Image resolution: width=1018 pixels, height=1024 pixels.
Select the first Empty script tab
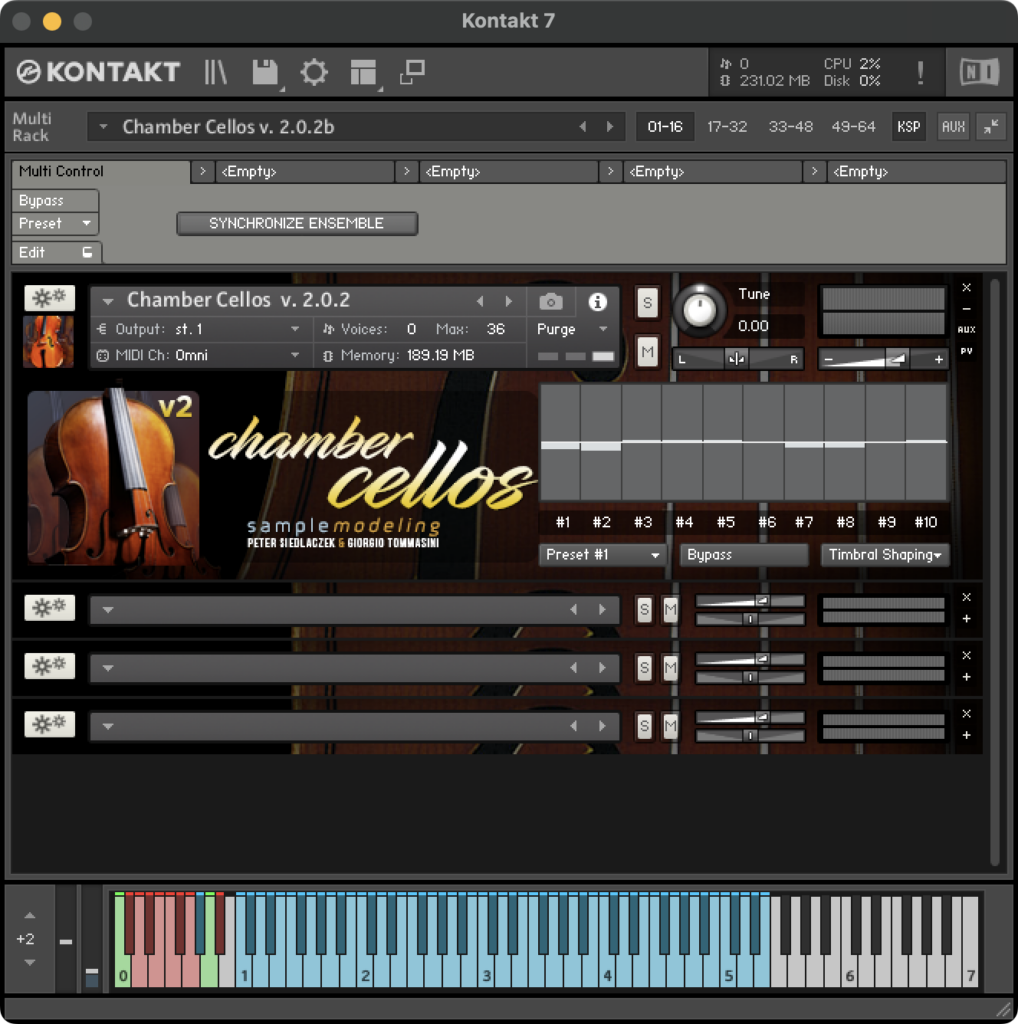(x=304, y=171)
